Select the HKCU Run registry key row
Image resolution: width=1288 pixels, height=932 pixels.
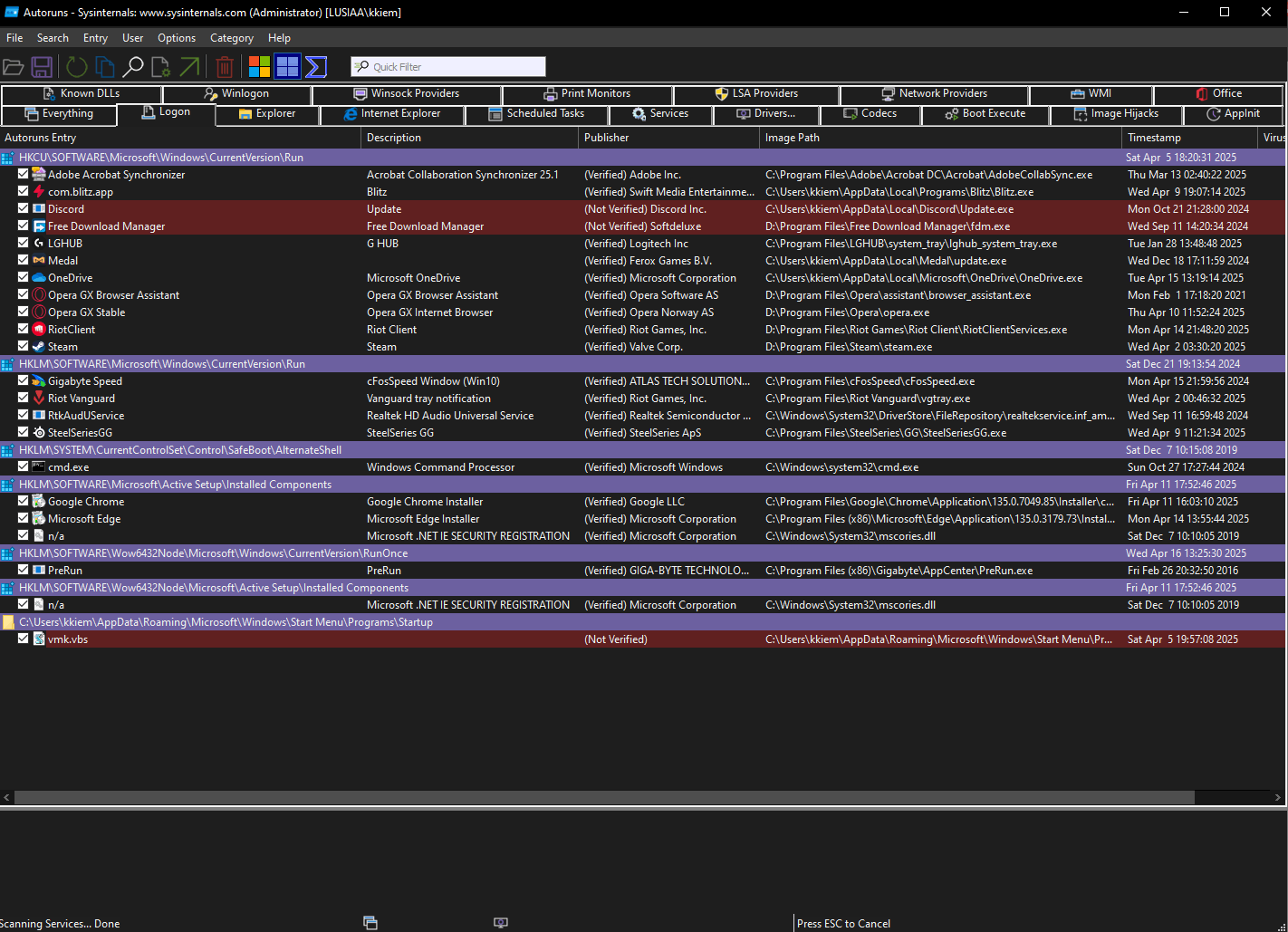click(642, 158)
